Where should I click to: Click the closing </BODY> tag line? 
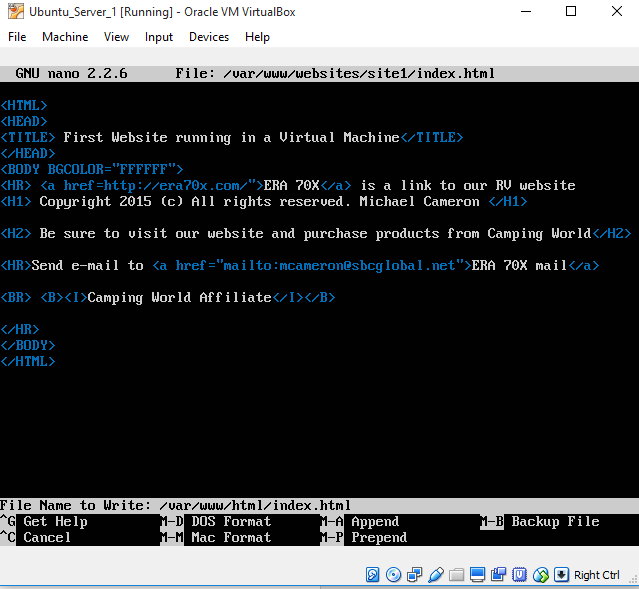coord(28,345)
